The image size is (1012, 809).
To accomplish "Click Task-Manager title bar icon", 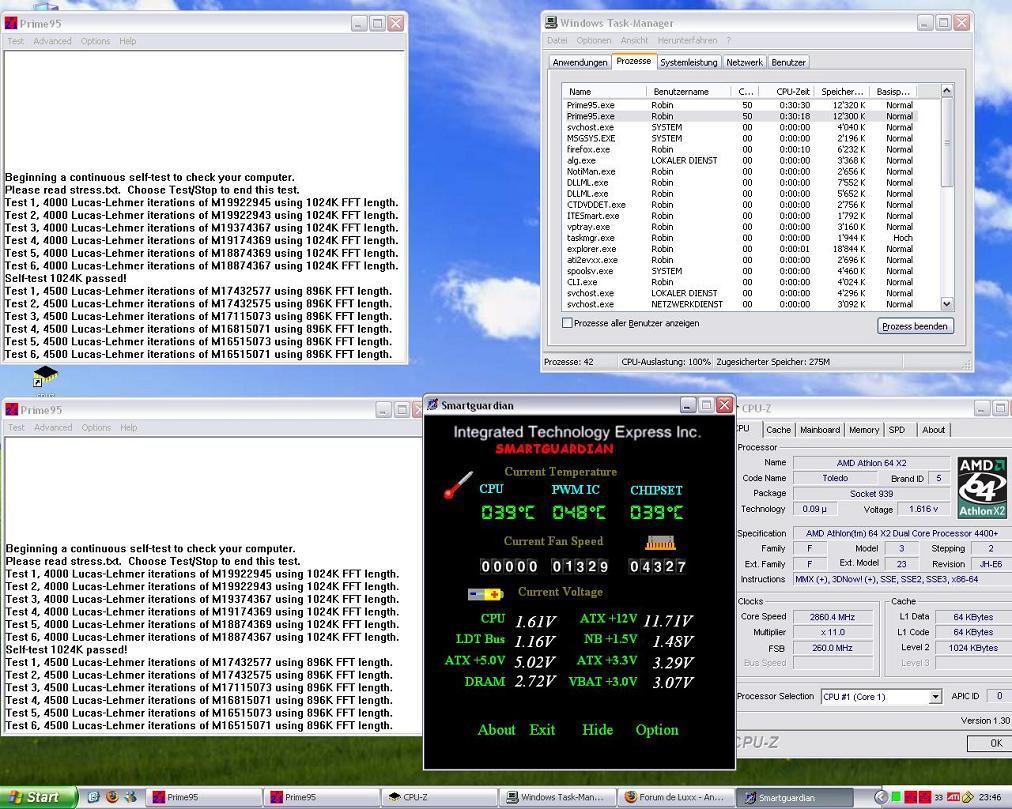I will click(551, 23).
